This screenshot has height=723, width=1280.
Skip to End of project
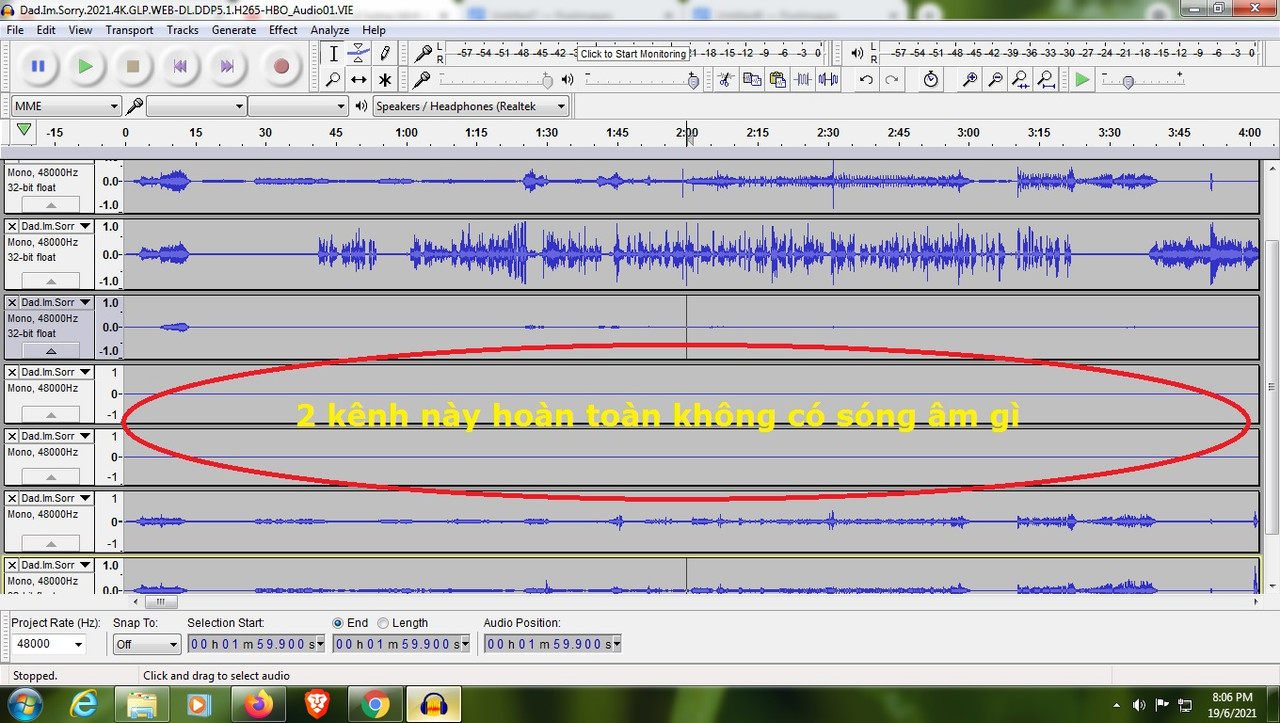227,66
